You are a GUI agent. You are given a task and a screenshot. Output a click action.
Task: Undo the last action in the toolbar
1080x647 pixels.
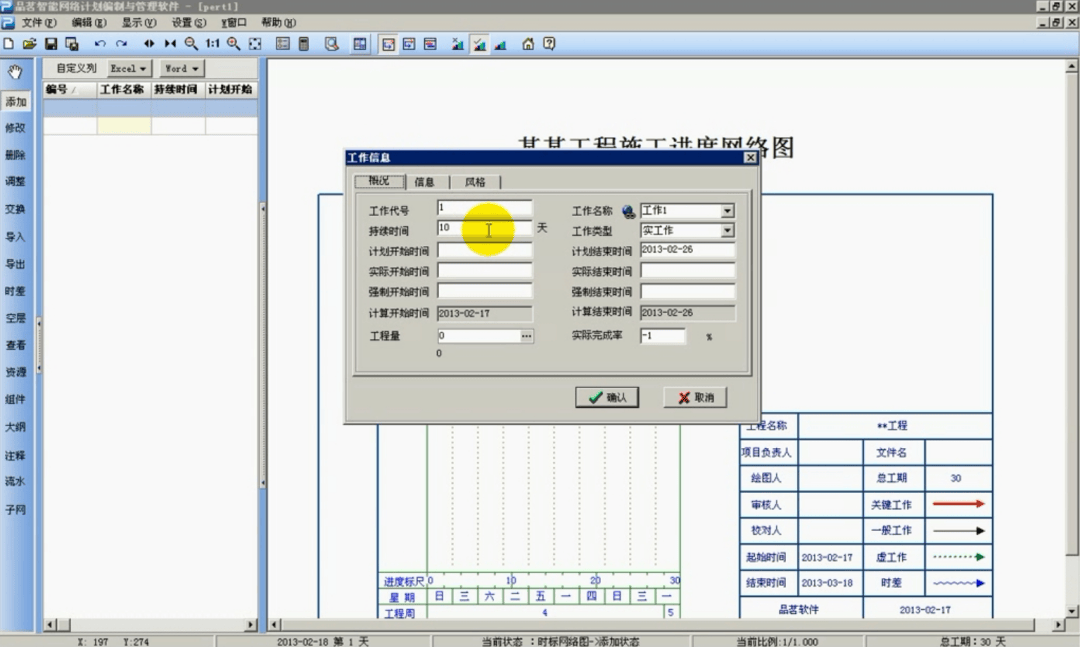tap(100, 44)
